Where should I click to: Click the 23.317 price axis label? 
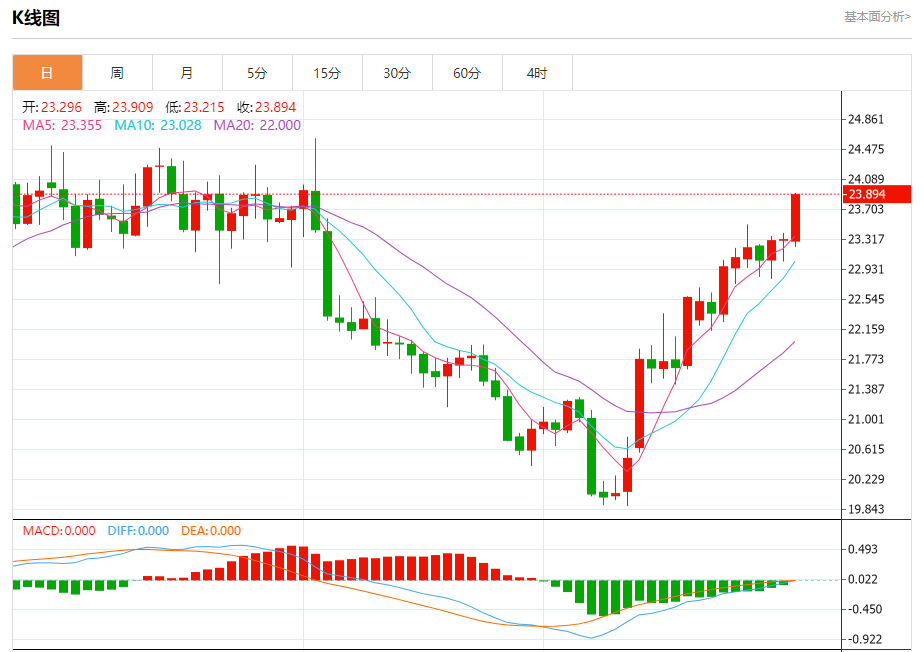pyautogui.click(x=866, y=239)
